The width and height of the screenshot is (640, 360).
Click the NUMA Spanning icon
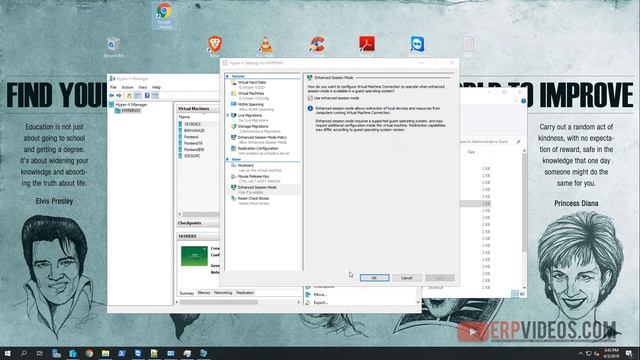(233, 104)
